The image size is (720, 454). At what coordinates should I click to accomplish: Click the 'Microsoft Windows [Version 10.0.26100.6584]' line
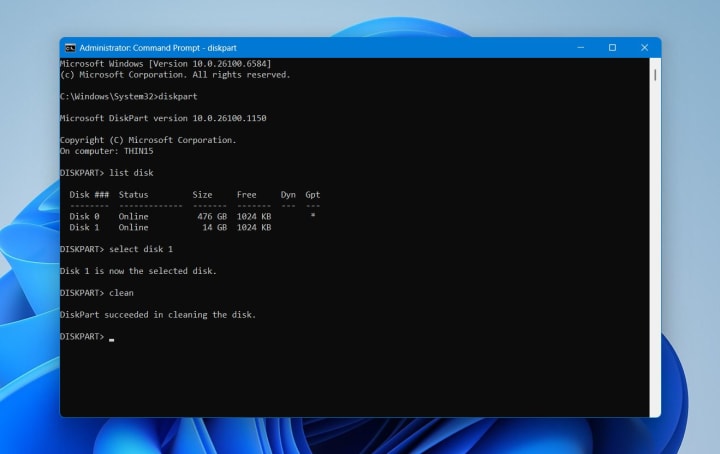tap(166, 64)
